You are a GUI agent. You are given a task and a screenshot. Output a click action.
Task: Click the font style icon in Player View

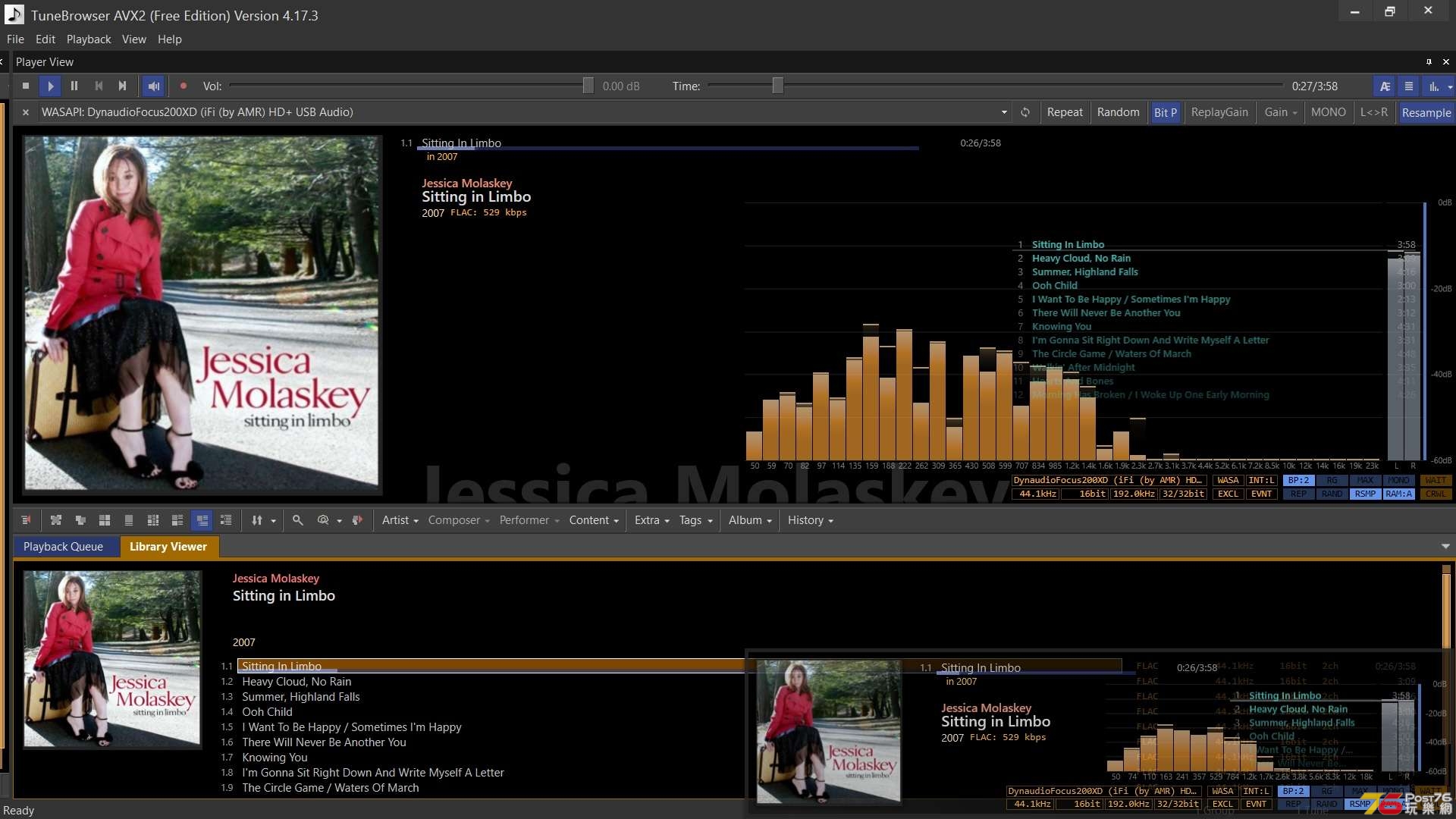tap(1385, 86)
